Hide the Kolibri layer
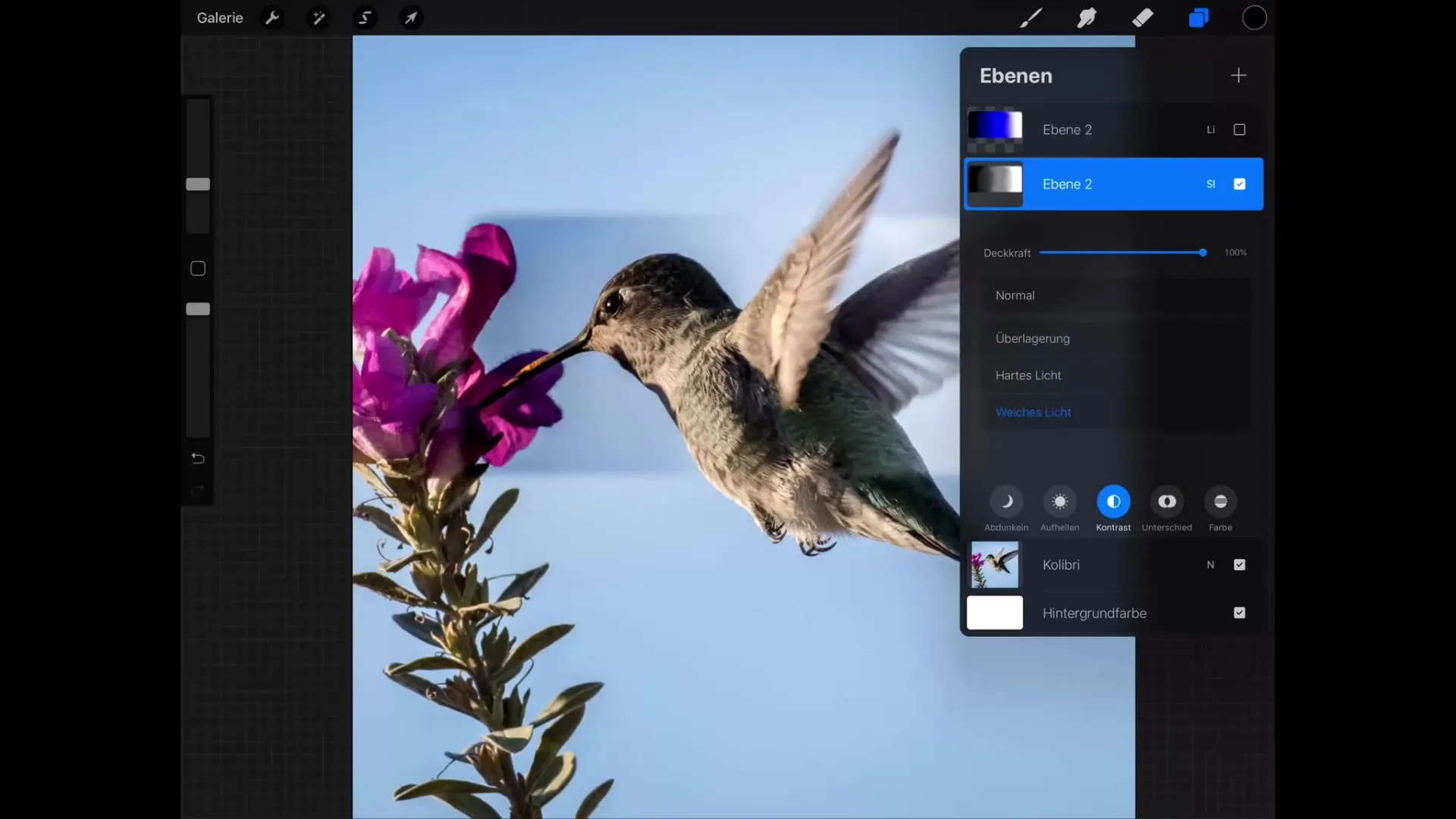The height and width of the screenshot is (819, 1456). 1239,565
